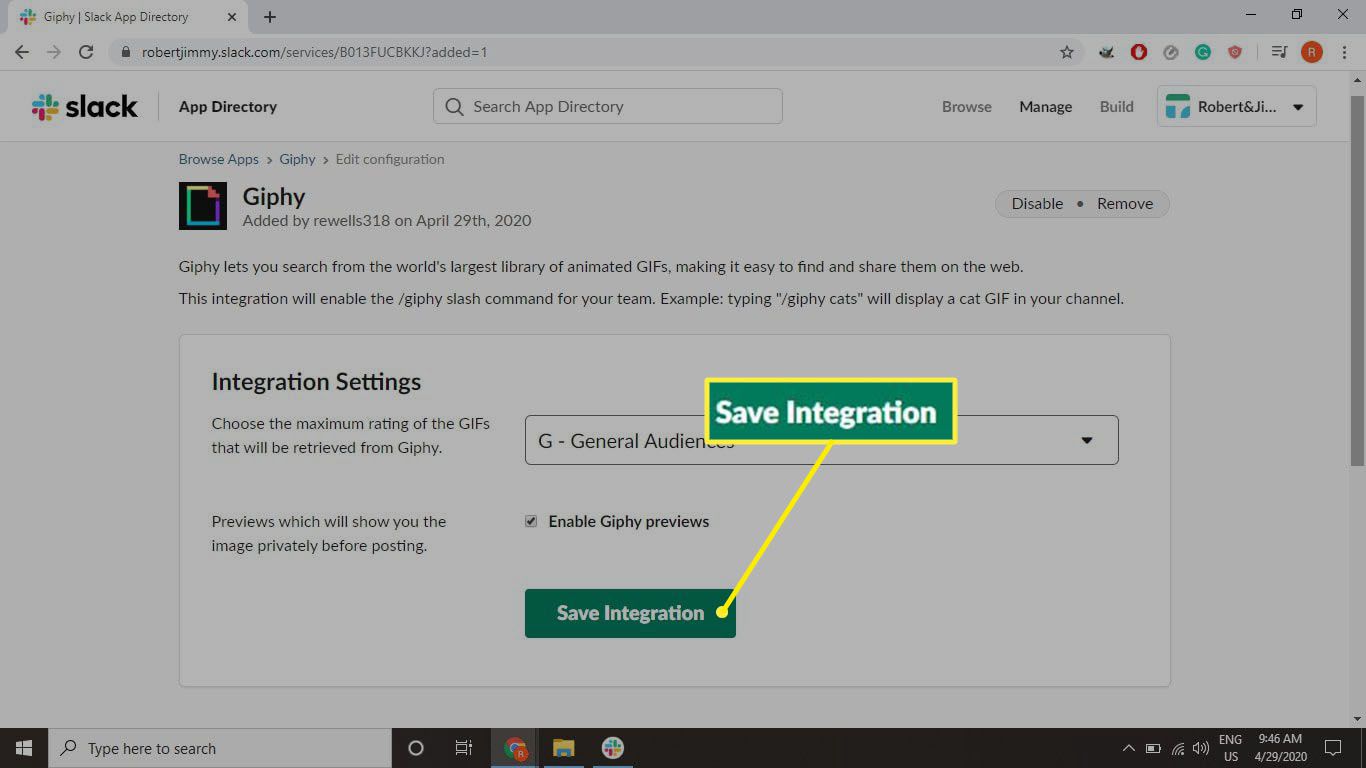
Task: Open the Chrome three-dot menu
Action: [1343, 52]
